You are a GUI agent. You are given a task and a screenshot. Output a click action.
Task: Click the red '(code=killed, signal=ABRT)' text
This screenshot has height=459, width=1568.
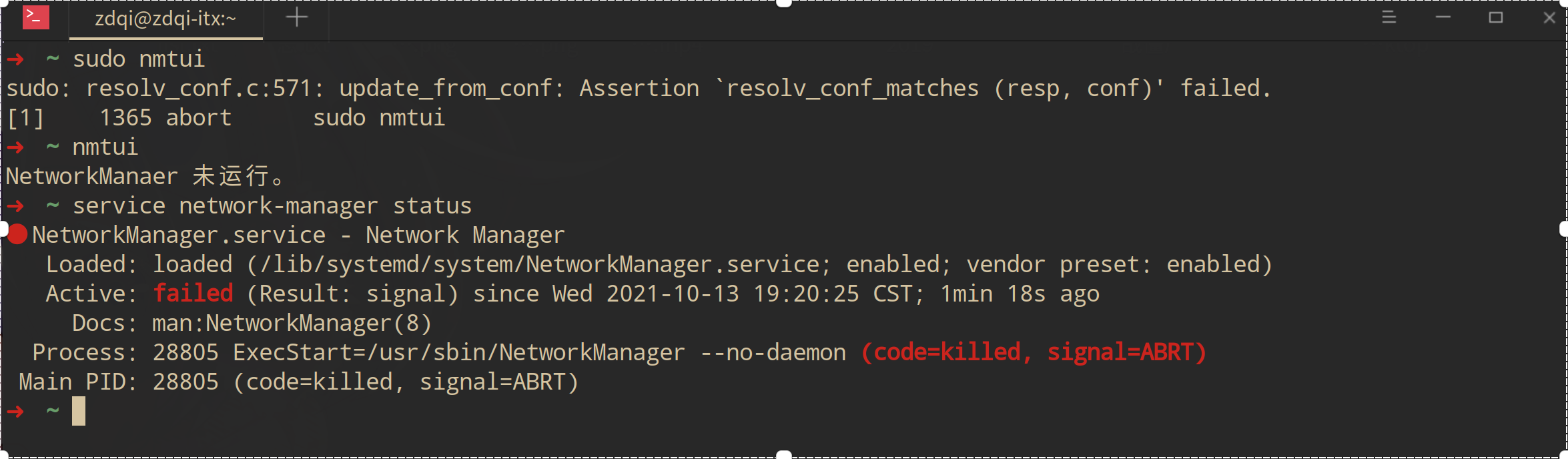[x=1034, y=352]
